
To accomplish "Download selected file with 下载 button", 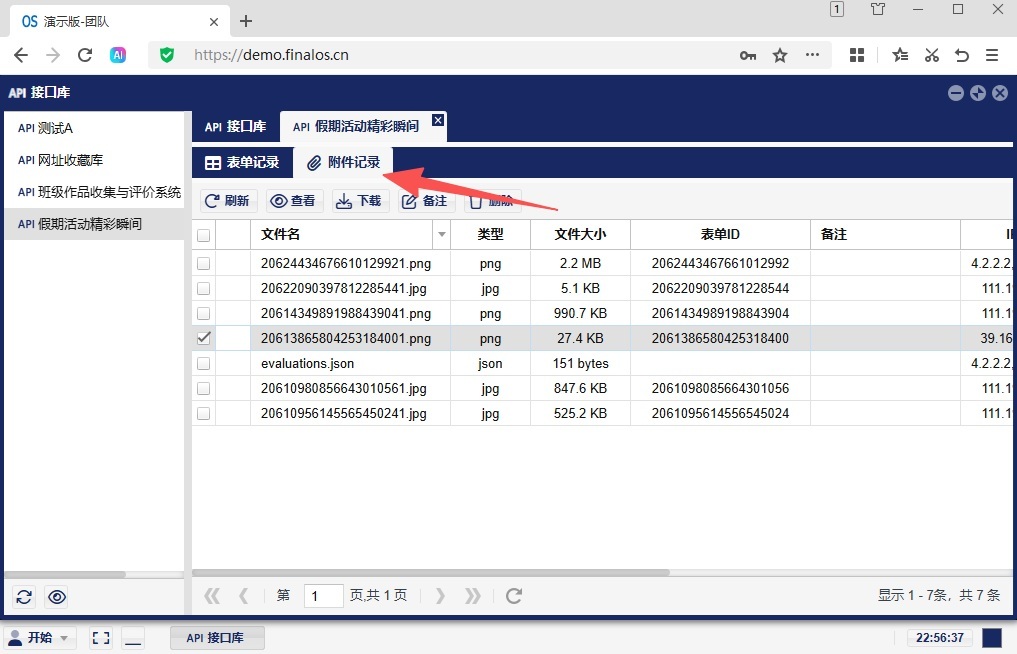I will [x=360, y=201].
